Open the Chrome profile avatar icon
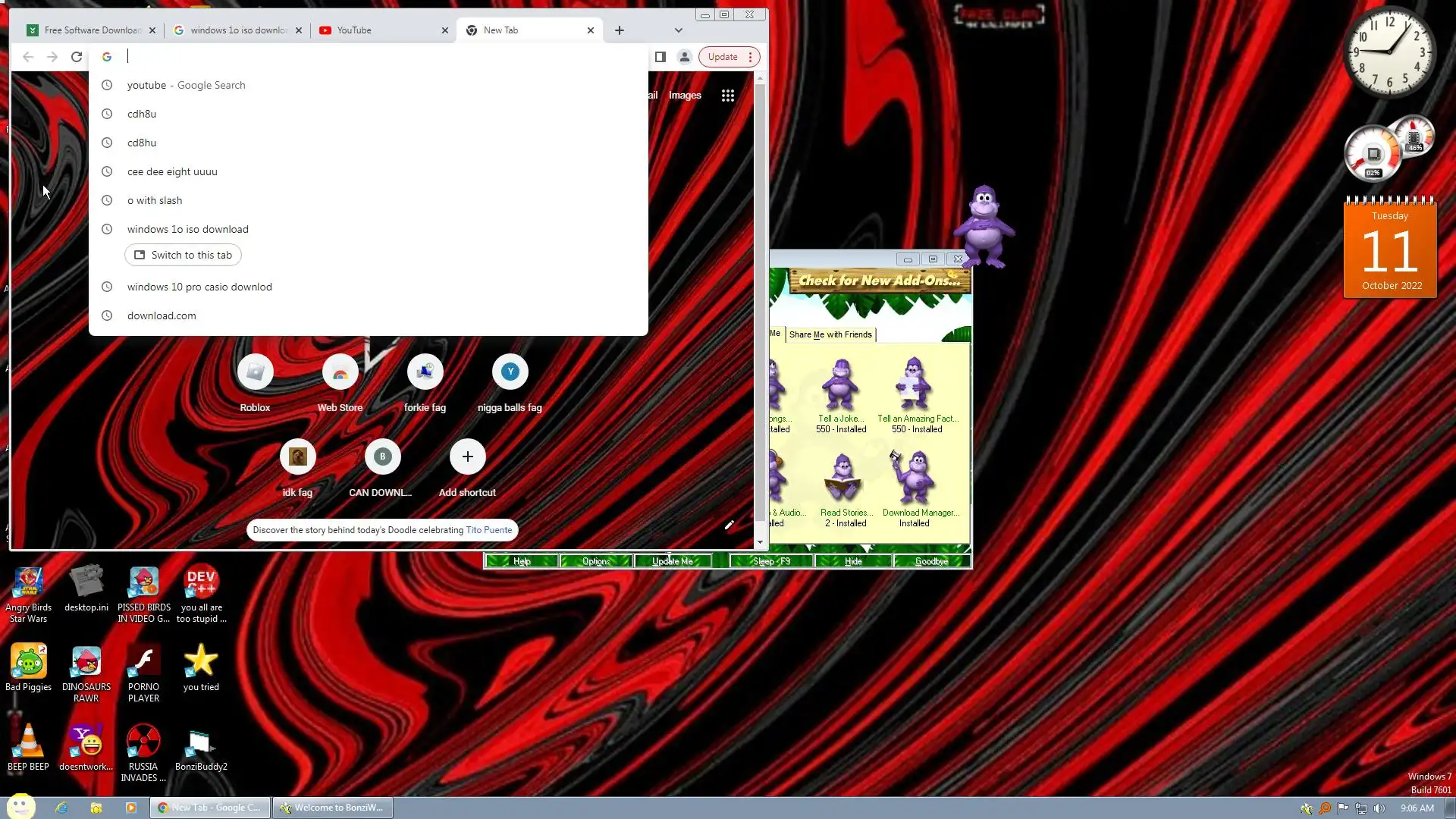The image size is (1456, 819). [684, 57]
